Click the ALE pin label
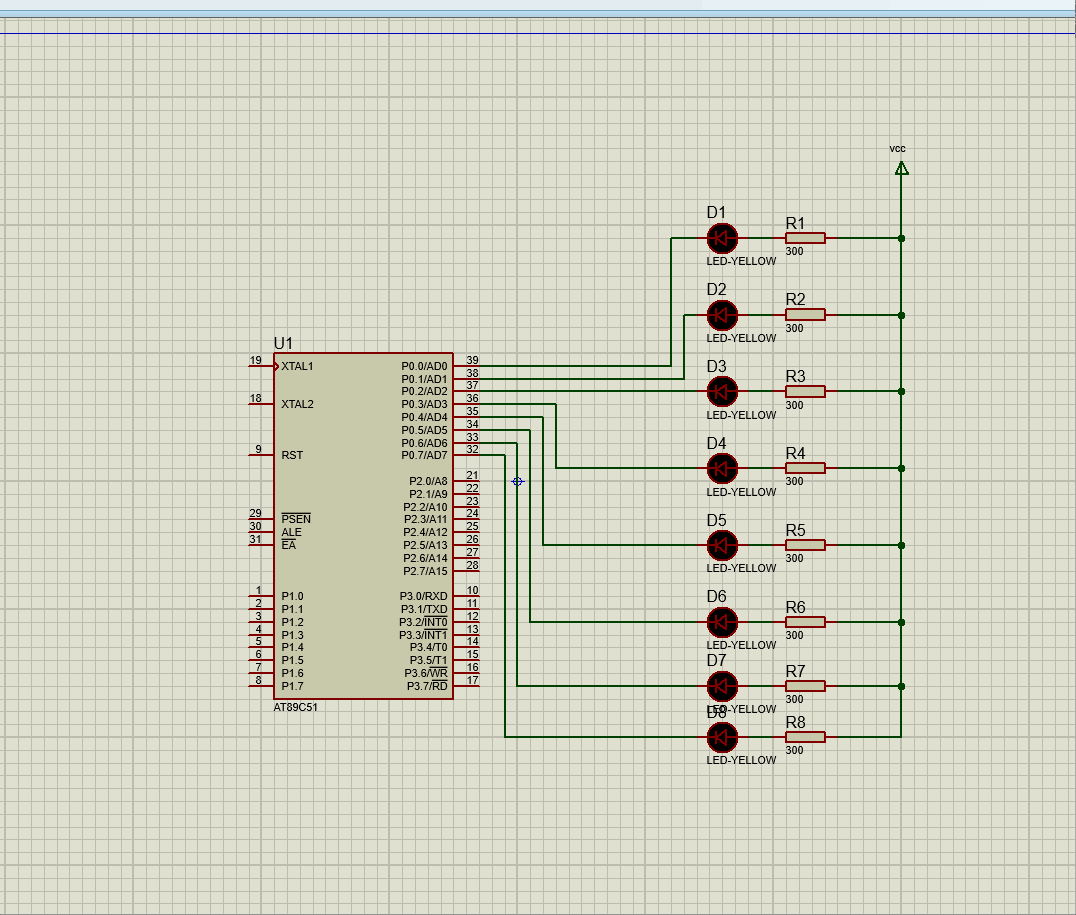 tap(292, 533)
